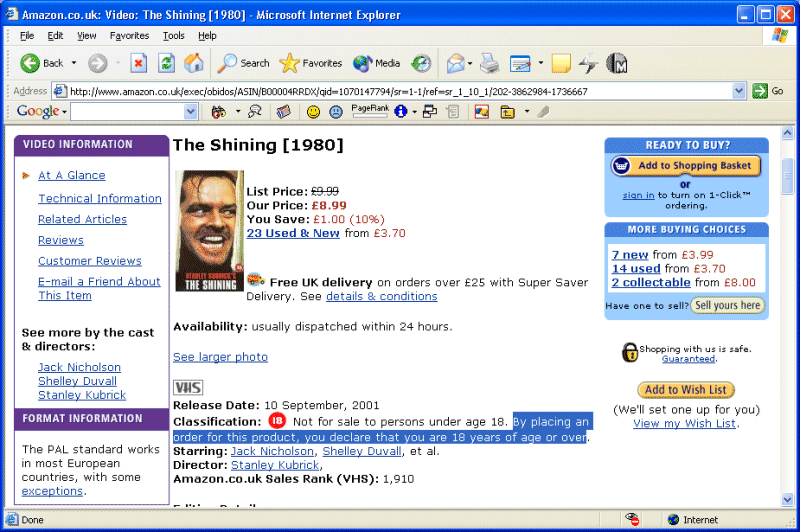Open the Technical Information link
This screenshot has height=532, width=800.
(x=100, y=198)
